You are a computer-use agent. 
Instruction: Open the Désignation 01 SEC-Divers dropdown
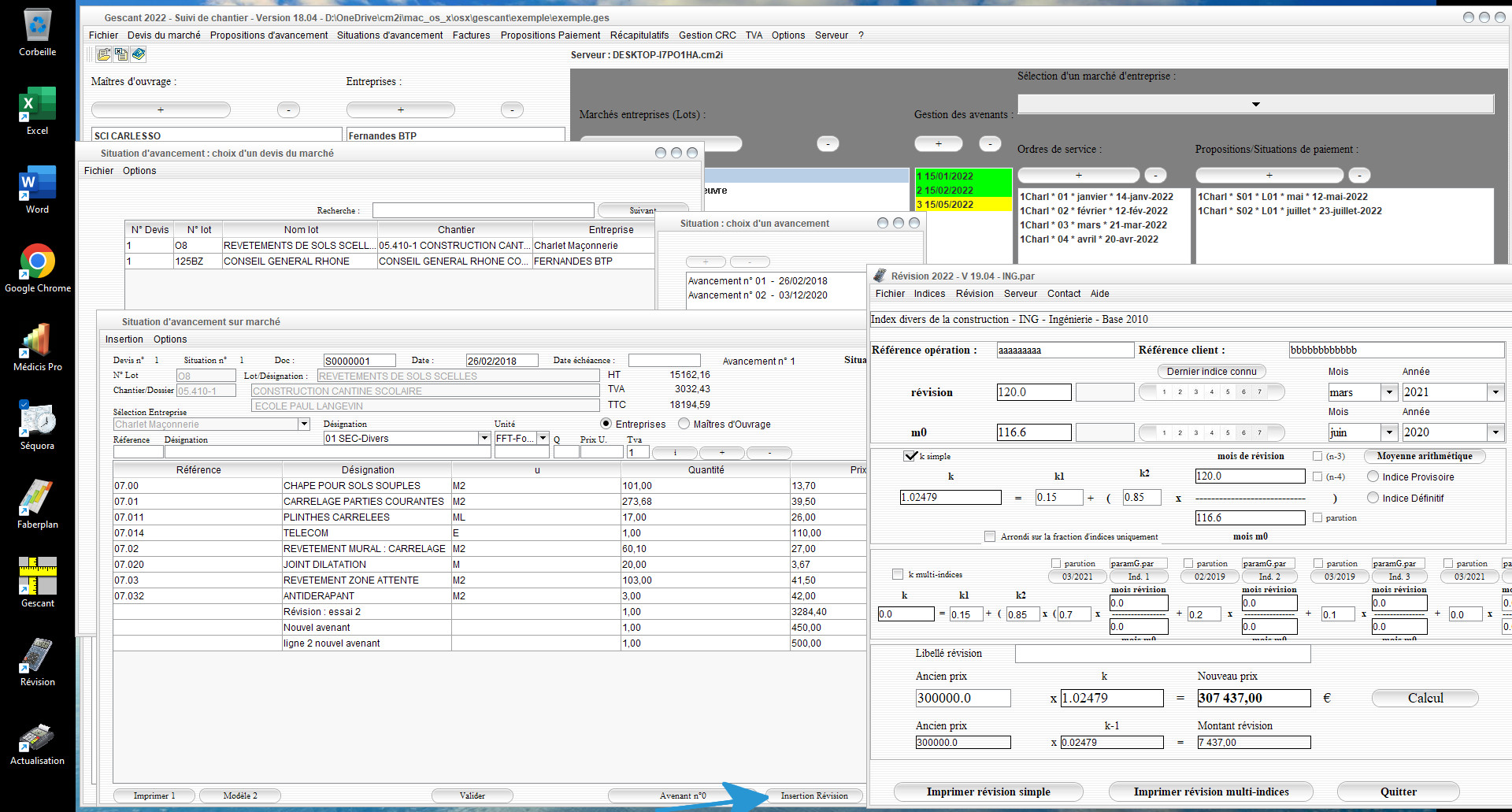(x=484, y=438)
